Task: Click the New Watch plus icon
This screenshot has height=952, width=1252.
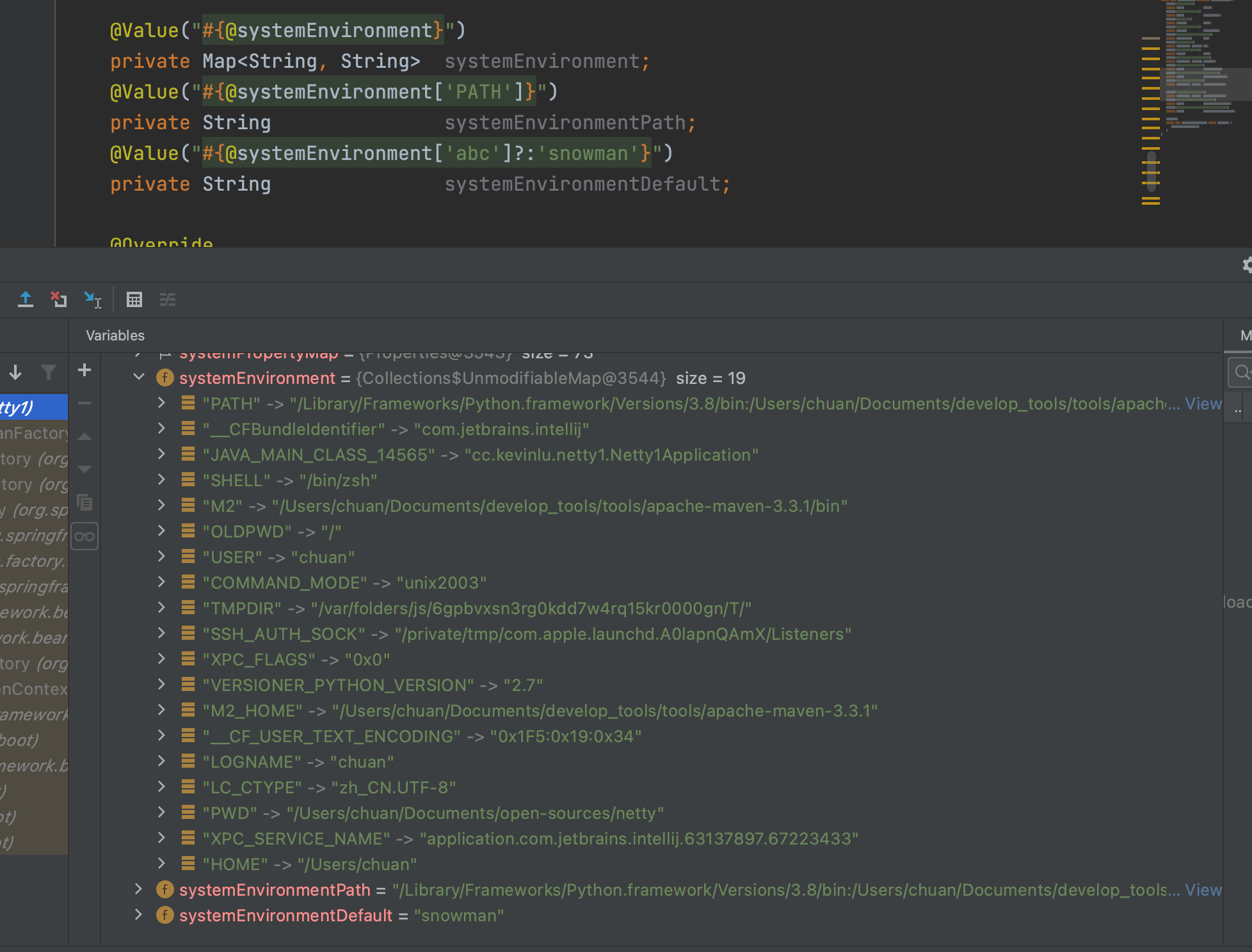Action: 84,370
